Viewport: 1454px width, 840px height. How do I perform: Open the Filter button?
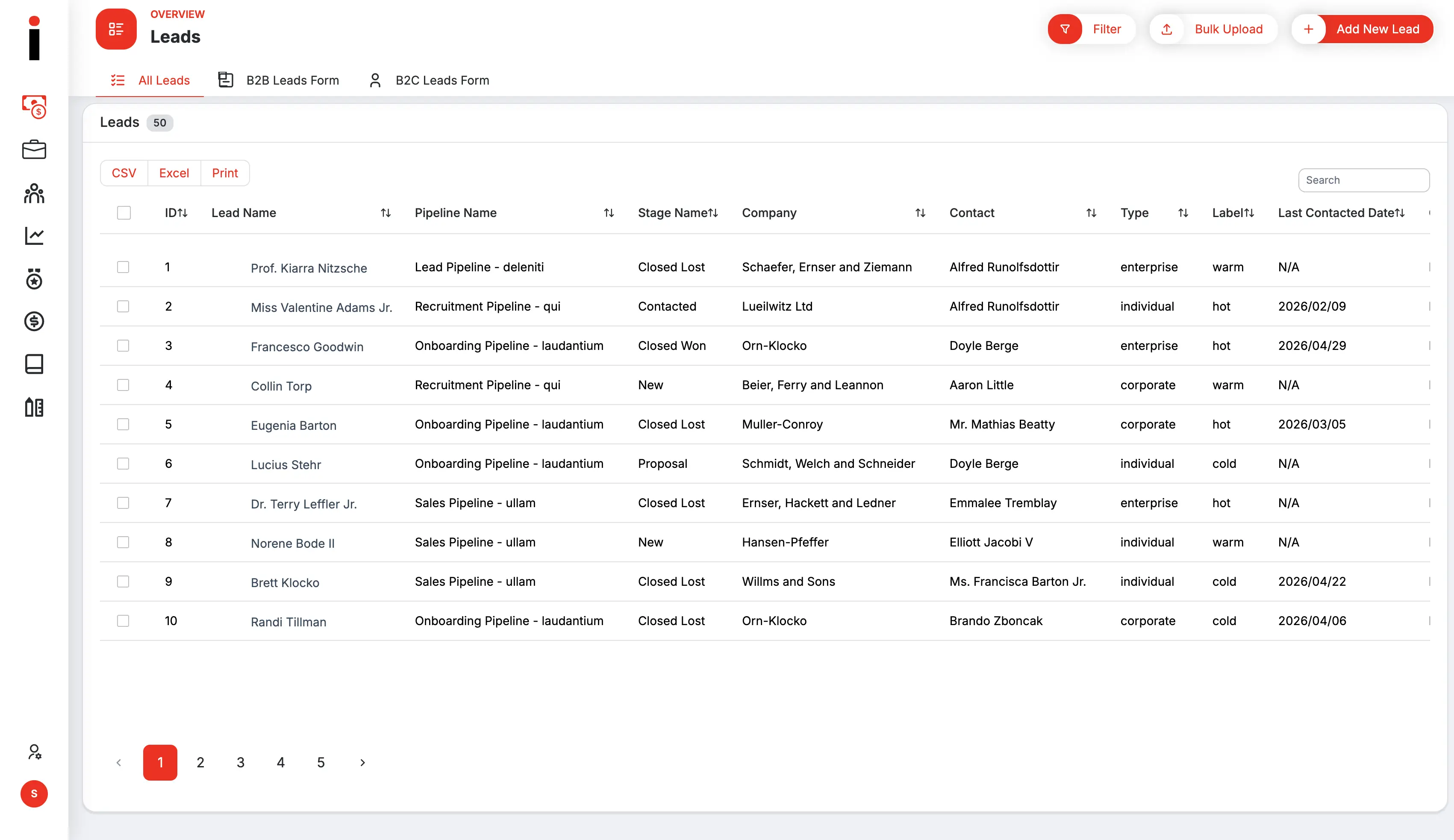pos(1092,29)
